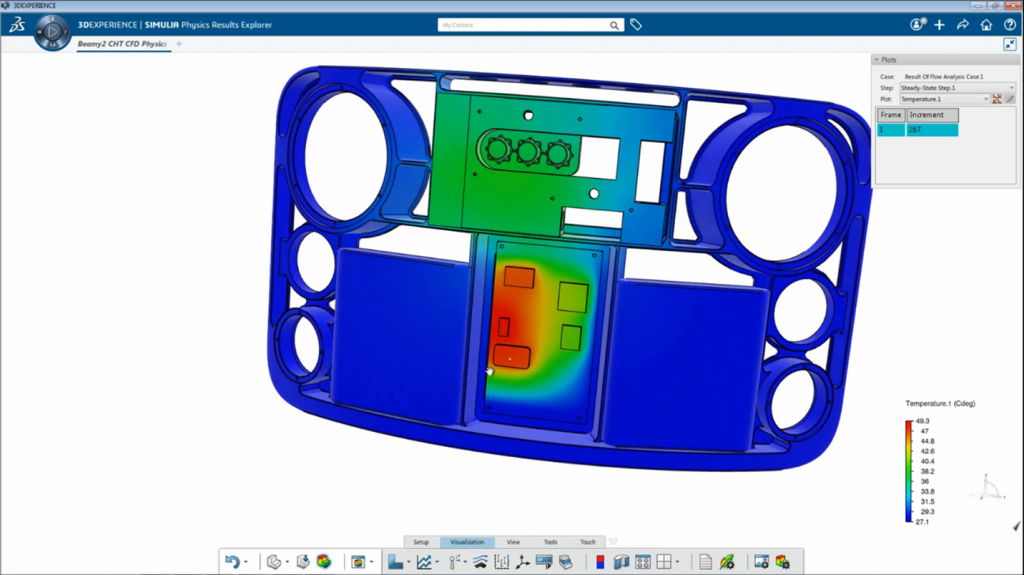The width and height of the screenshot is (1024, 575).
Task: Open the Help question mark icon
Action: tap(1009, 25)
